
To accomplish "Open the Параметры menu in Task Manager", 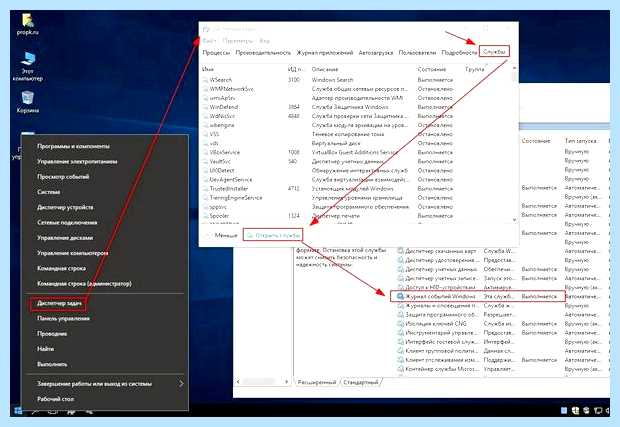I will tap(238, 41).
